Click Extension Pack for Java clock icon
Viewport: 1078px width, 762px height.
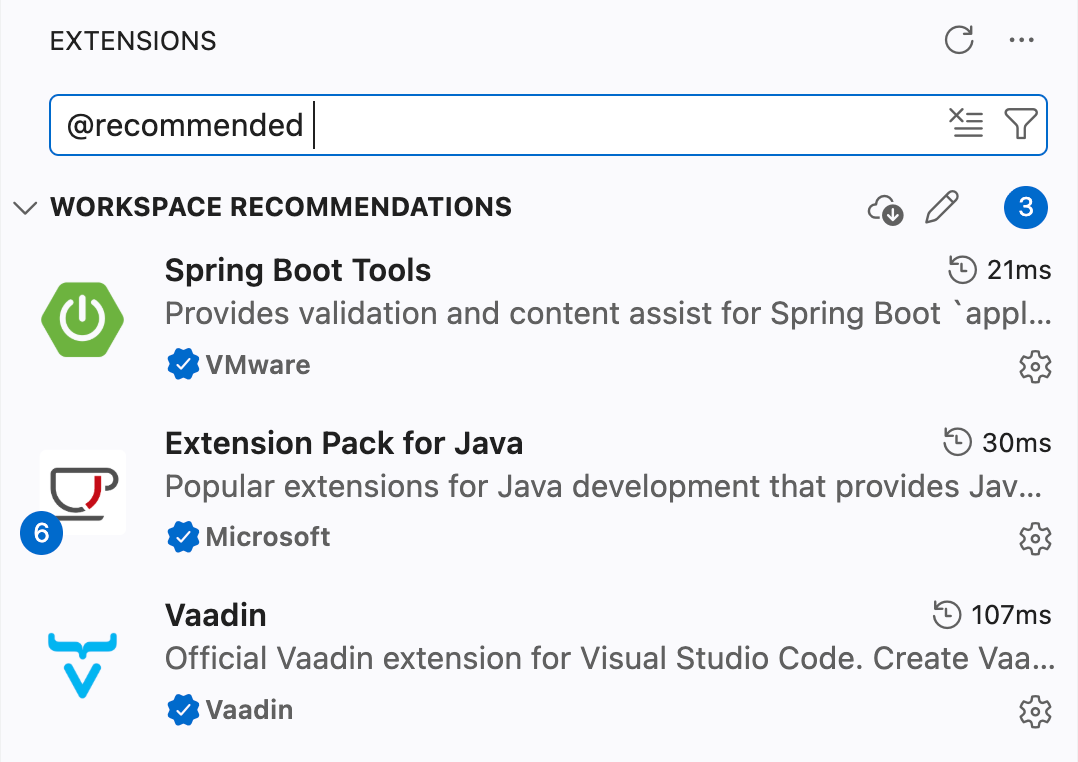click(x=957, y=442)
